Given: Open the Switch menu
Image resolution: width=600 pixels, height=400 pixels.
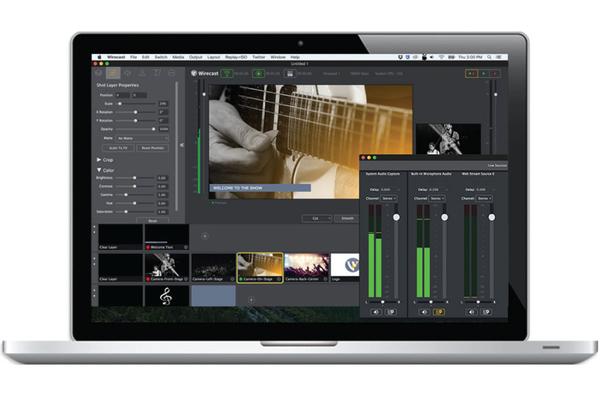Looking at the screenshot, I should coord(161,57).
